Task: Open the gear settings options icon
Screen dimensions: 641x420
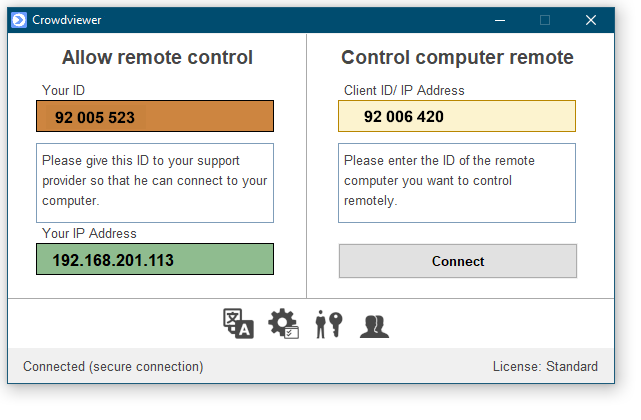Action: point(284,323)
